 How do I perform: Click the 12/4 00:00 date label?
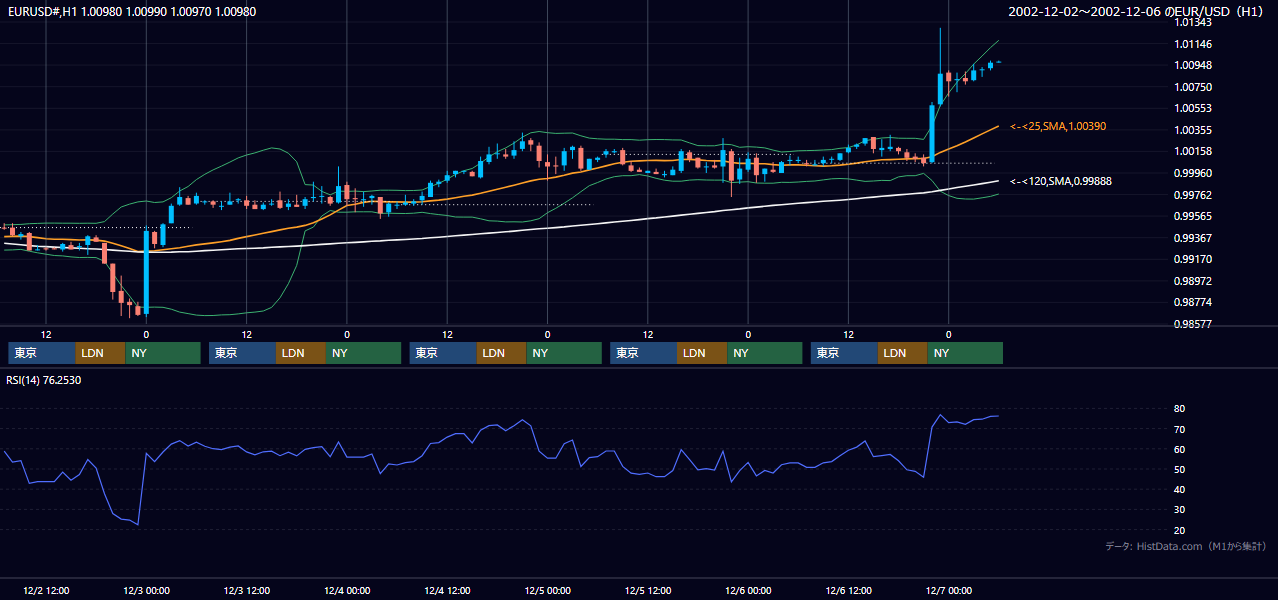tap(347, 591)
